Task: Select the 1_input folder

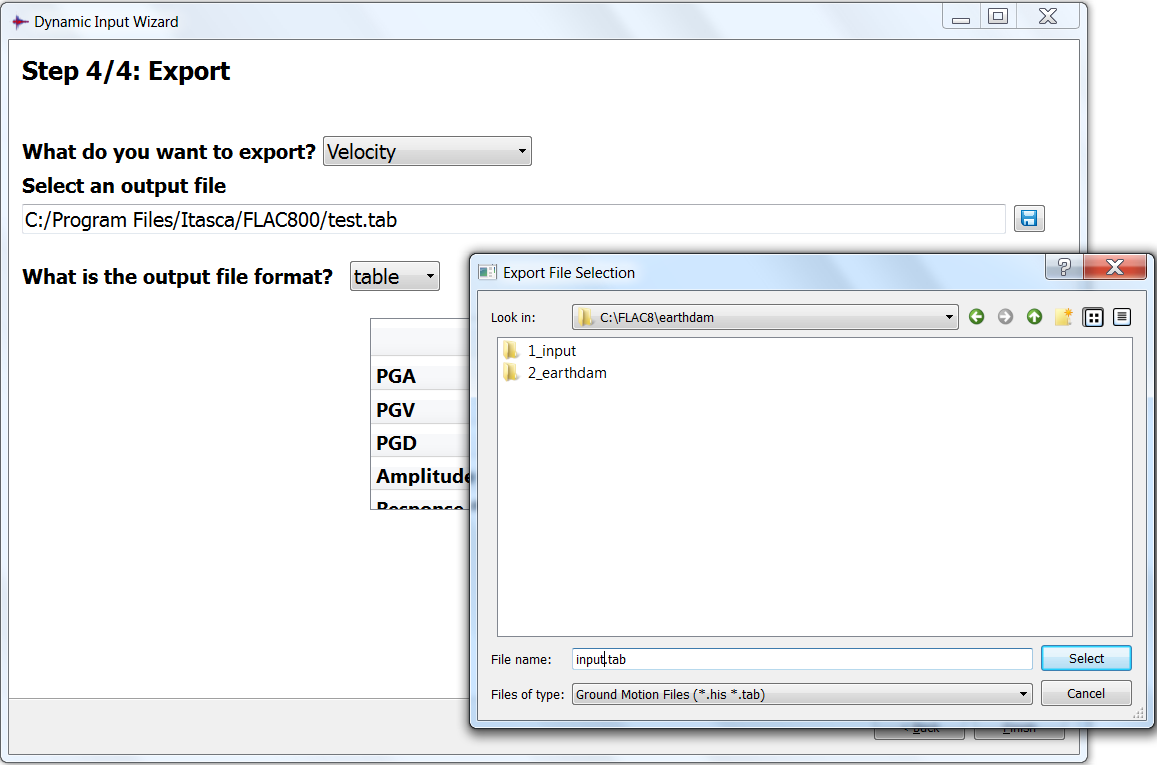Action: [x=551, y=351]
